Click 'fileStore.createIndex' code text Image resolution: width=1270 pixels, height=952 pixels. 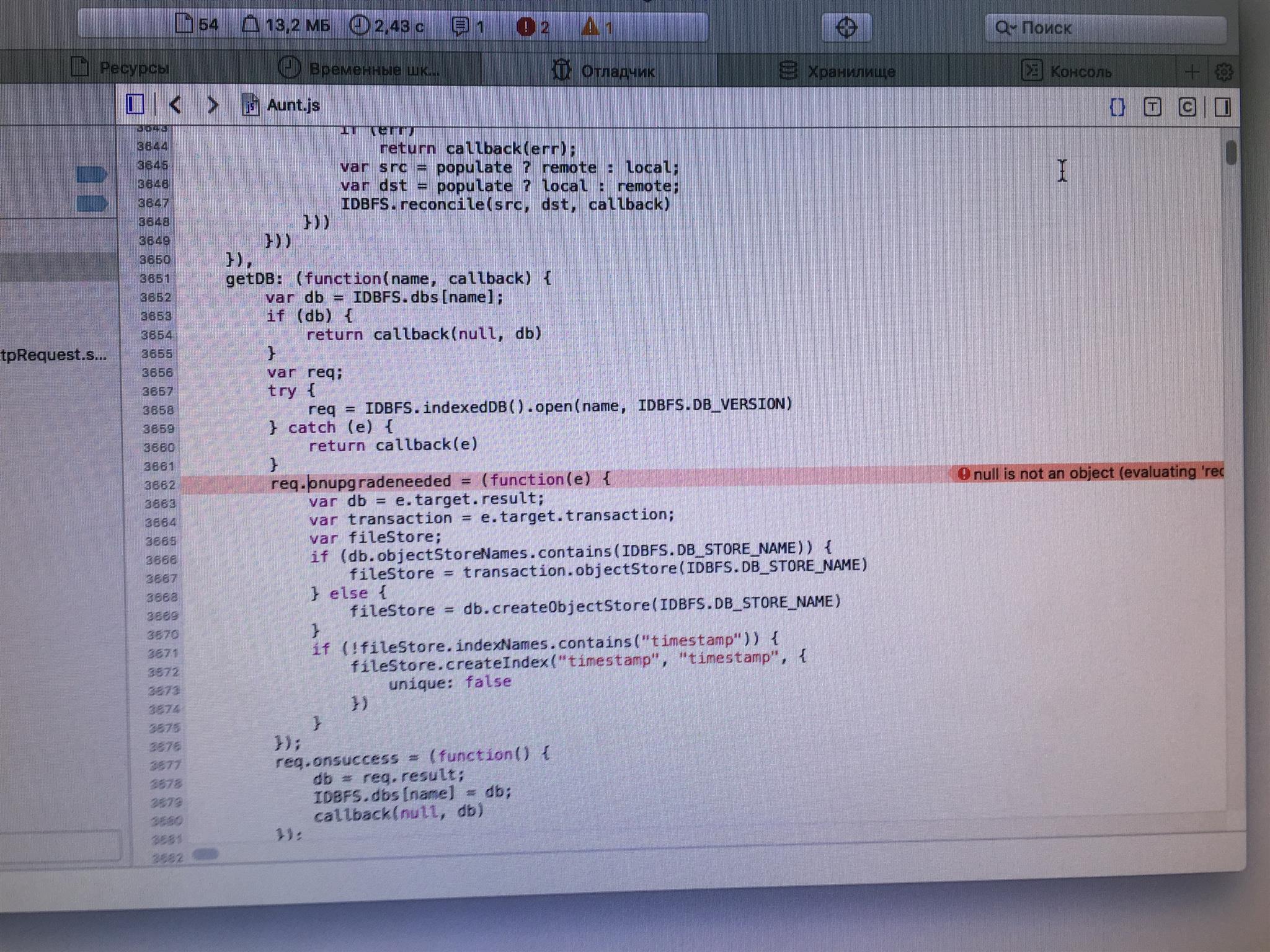pyautogui.click(x=449, y=665)
